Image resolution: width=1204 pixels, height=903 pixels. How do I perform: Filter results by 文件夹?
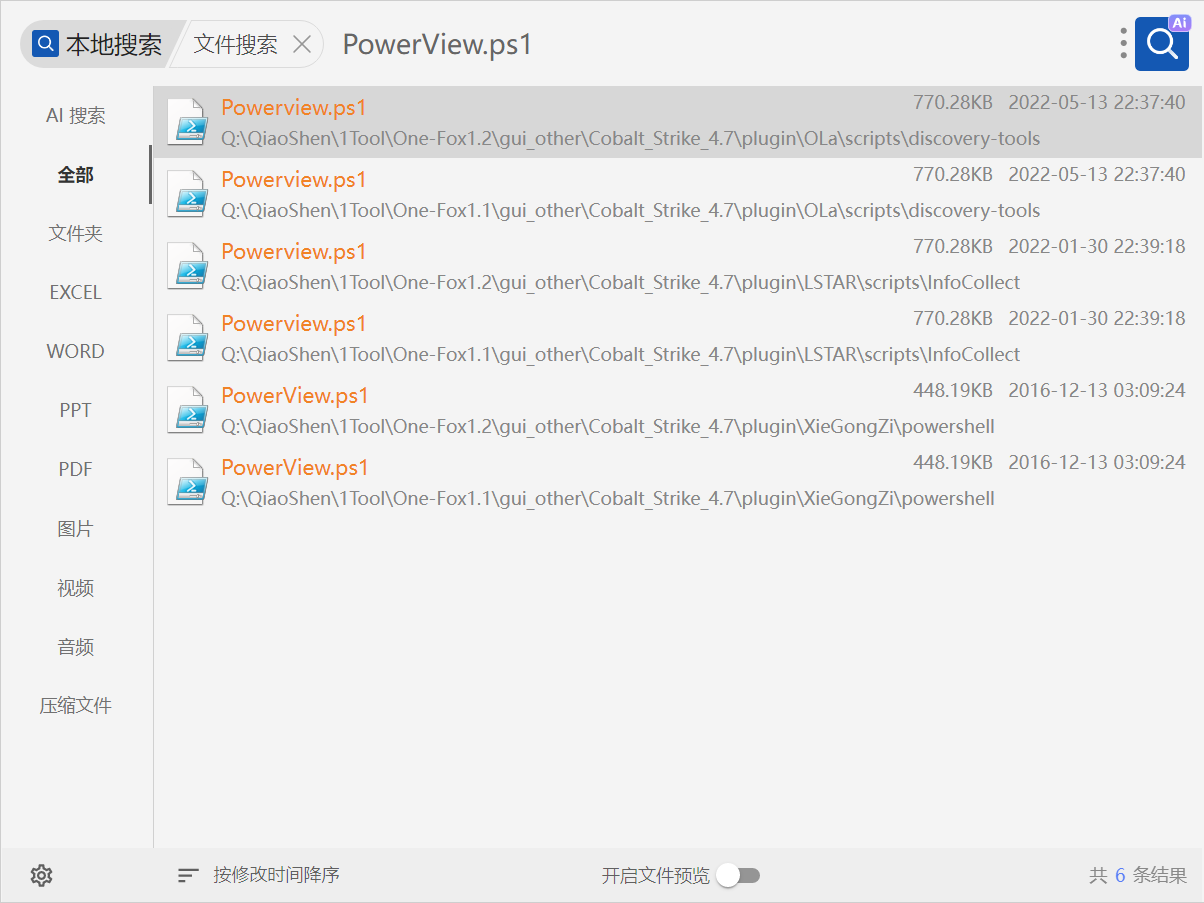[x=76, y=234]
